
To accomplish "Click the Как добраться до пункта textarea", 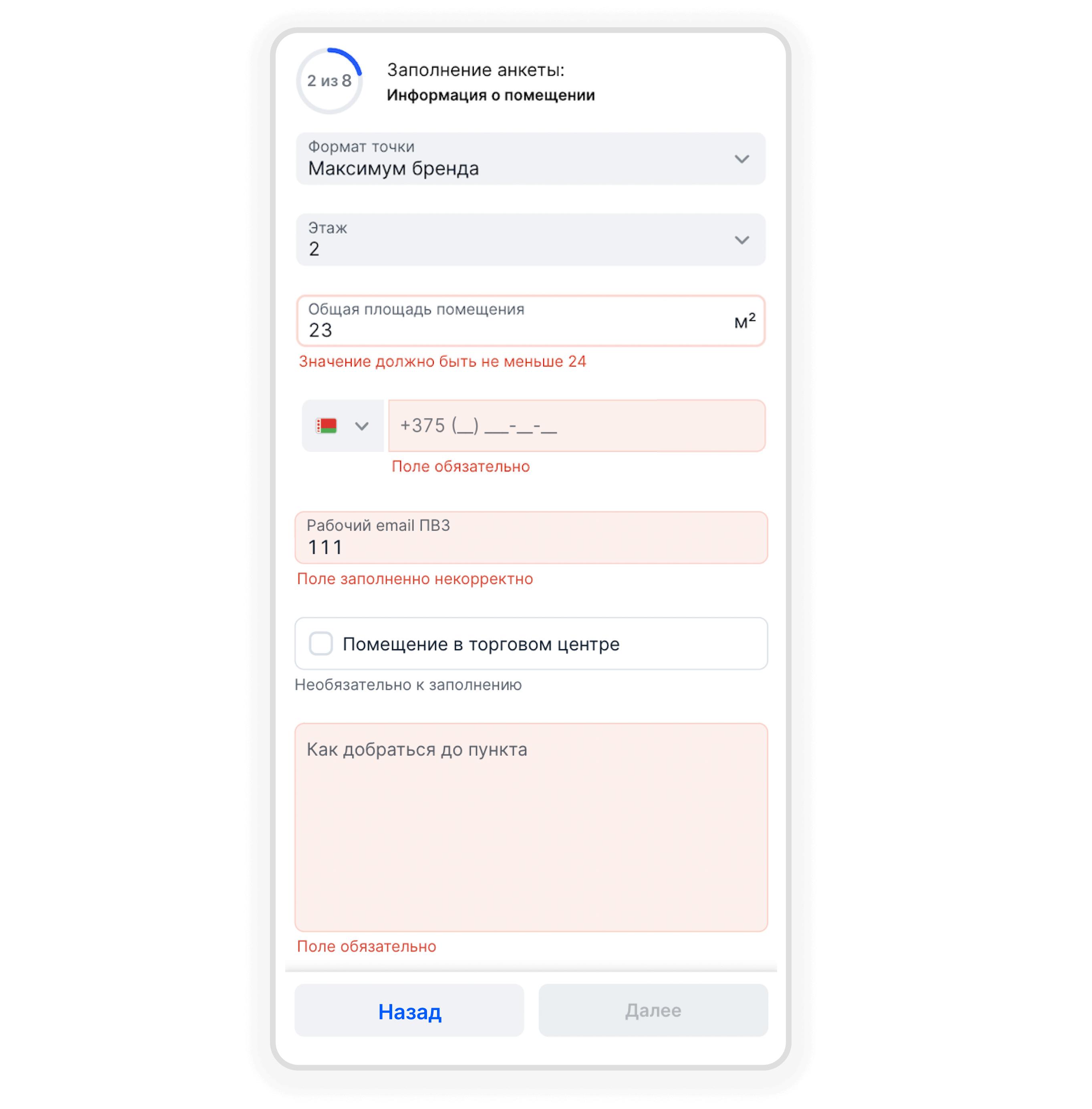I will pos(530,827).
